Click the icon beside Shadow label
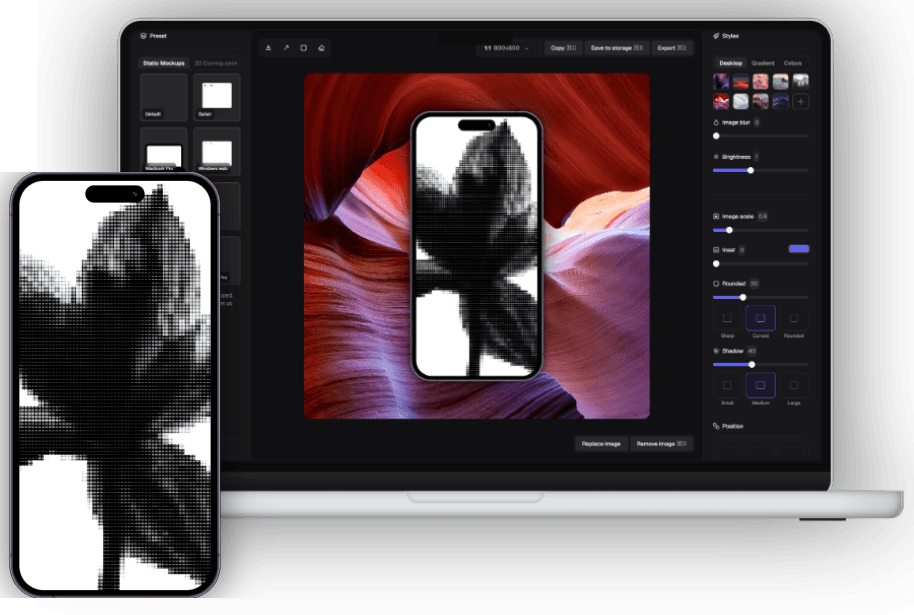The height and width of the screenshot is (615, 914). click(x=716, y=351)
